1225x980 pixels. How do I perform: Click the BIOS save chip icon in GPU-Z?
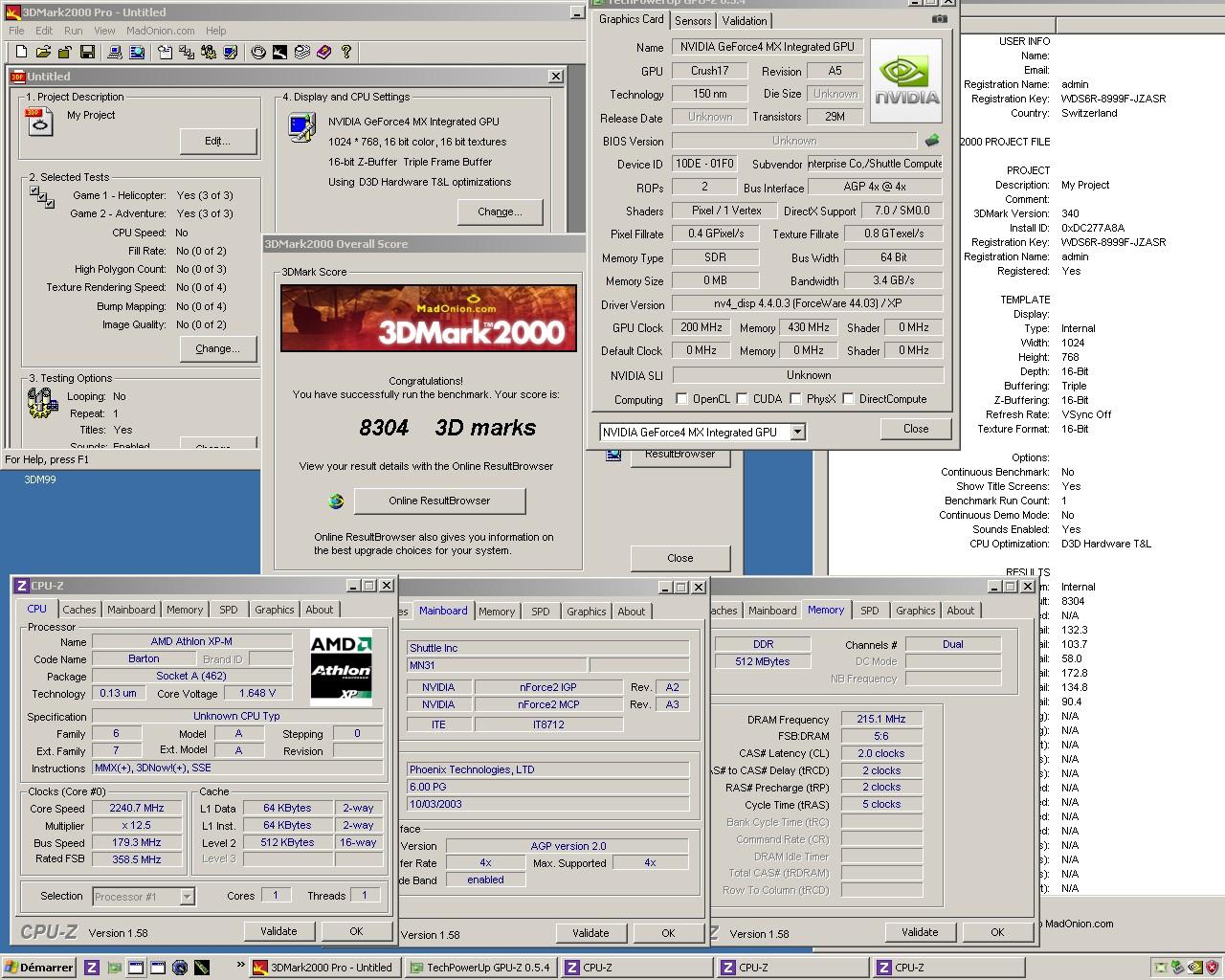[x=931, y=141]
